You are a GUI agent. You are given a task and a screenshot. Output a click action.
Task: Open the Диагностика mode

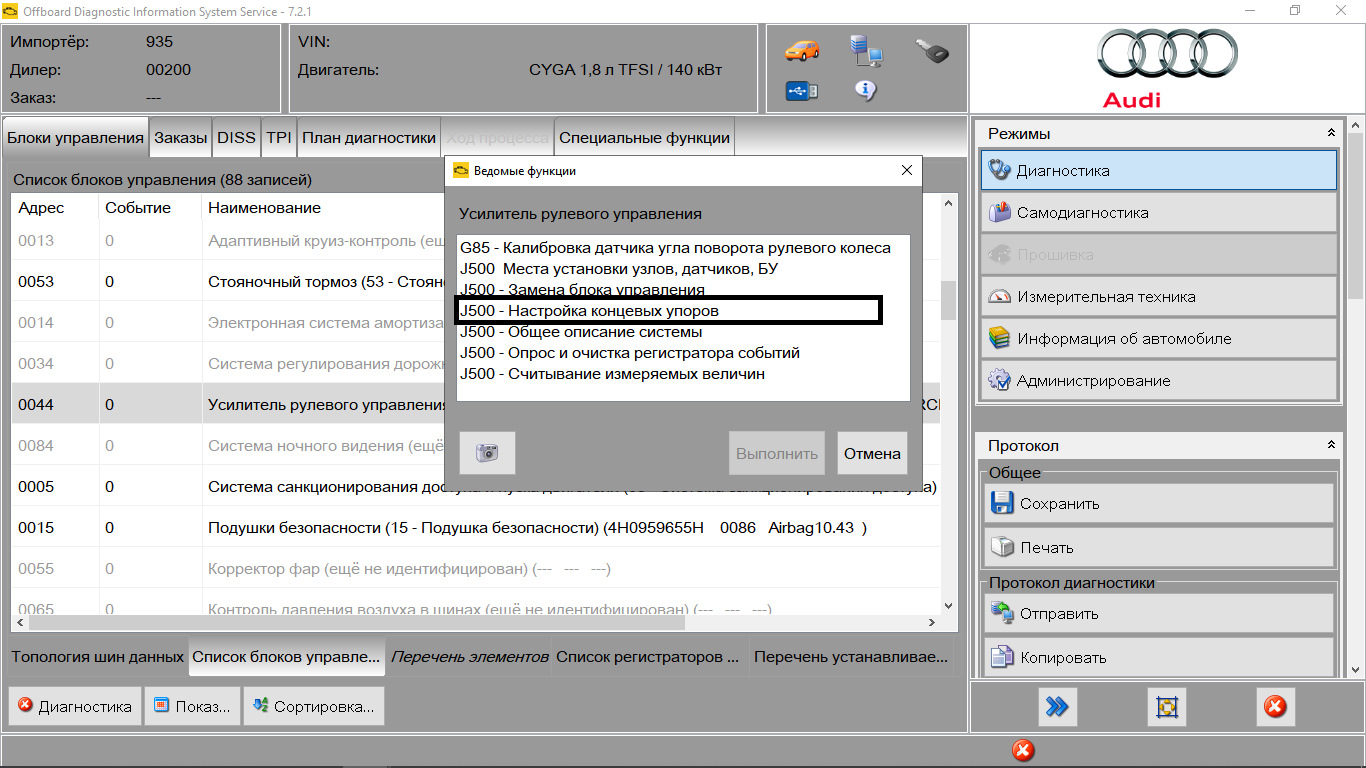(1159, 170)
